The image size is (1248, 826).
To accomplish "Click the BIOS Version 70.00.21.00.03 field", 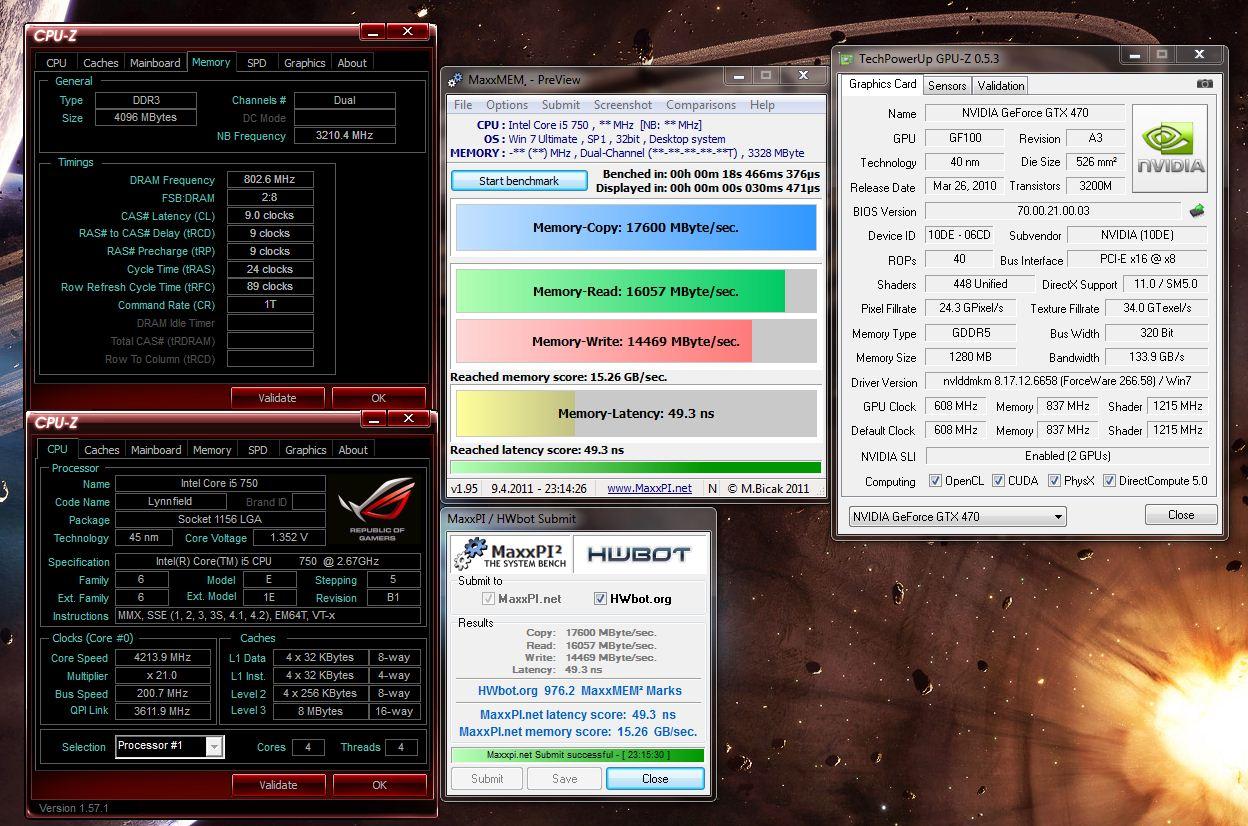I will (1053, 211).
